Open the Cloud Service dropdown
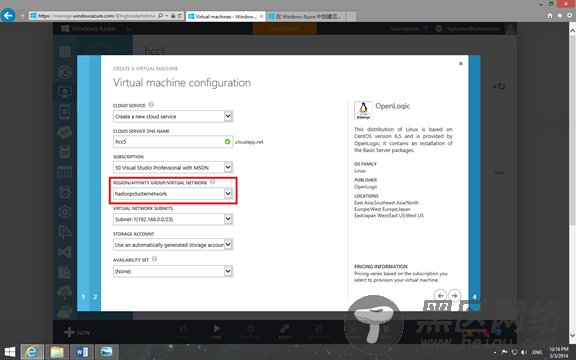This screenshot has width=576, height=360. coord(228,116)
